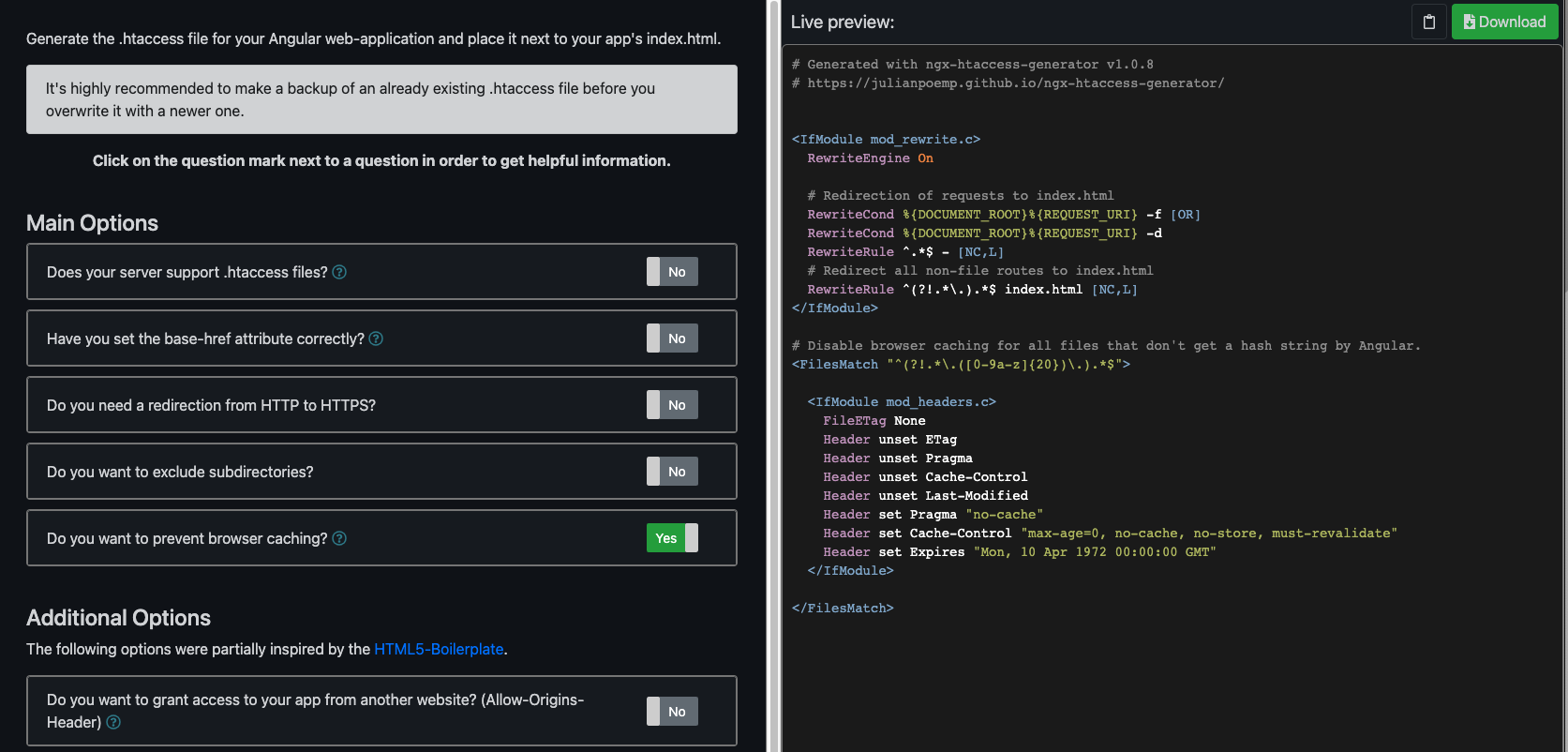Click the backup recommendation notice box
Image resolution: width=1568 pixels, height=752 pixels.
381,99
